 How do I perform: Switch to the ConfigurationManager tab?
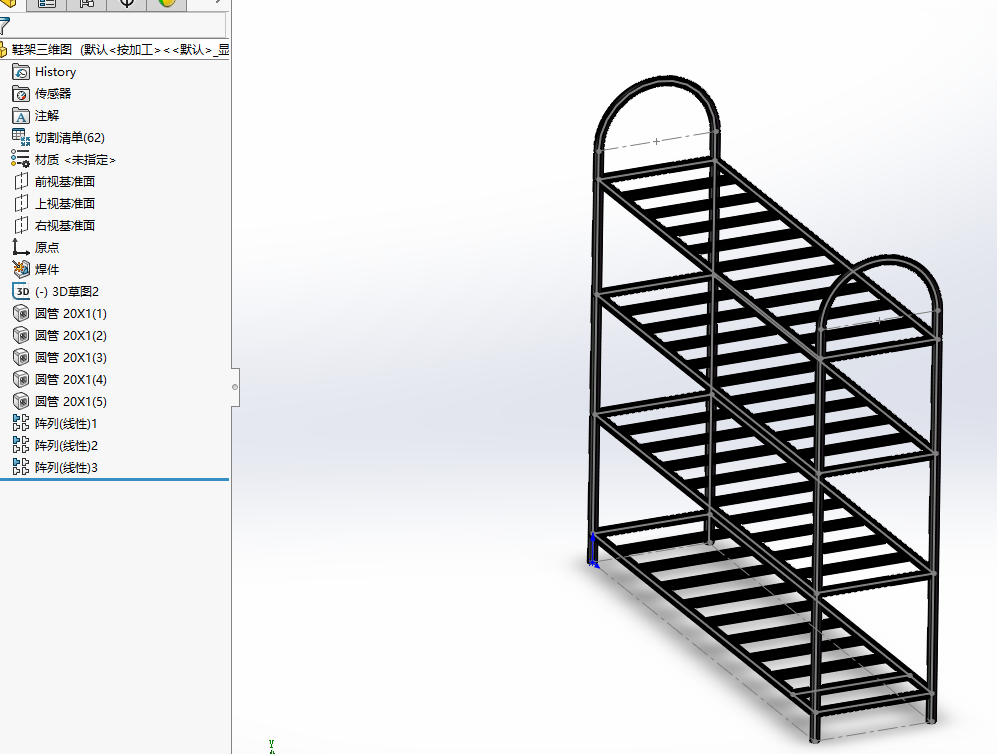click(87, 3)
